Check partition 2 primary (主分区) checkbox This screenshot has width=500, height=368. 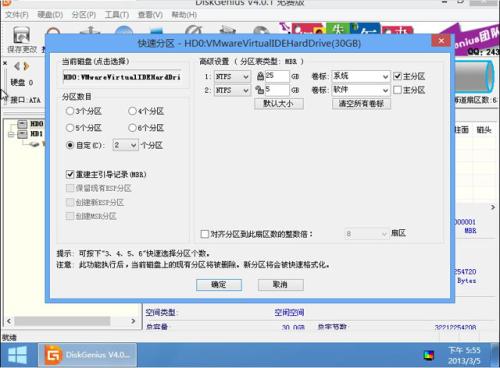coord(397,90)
